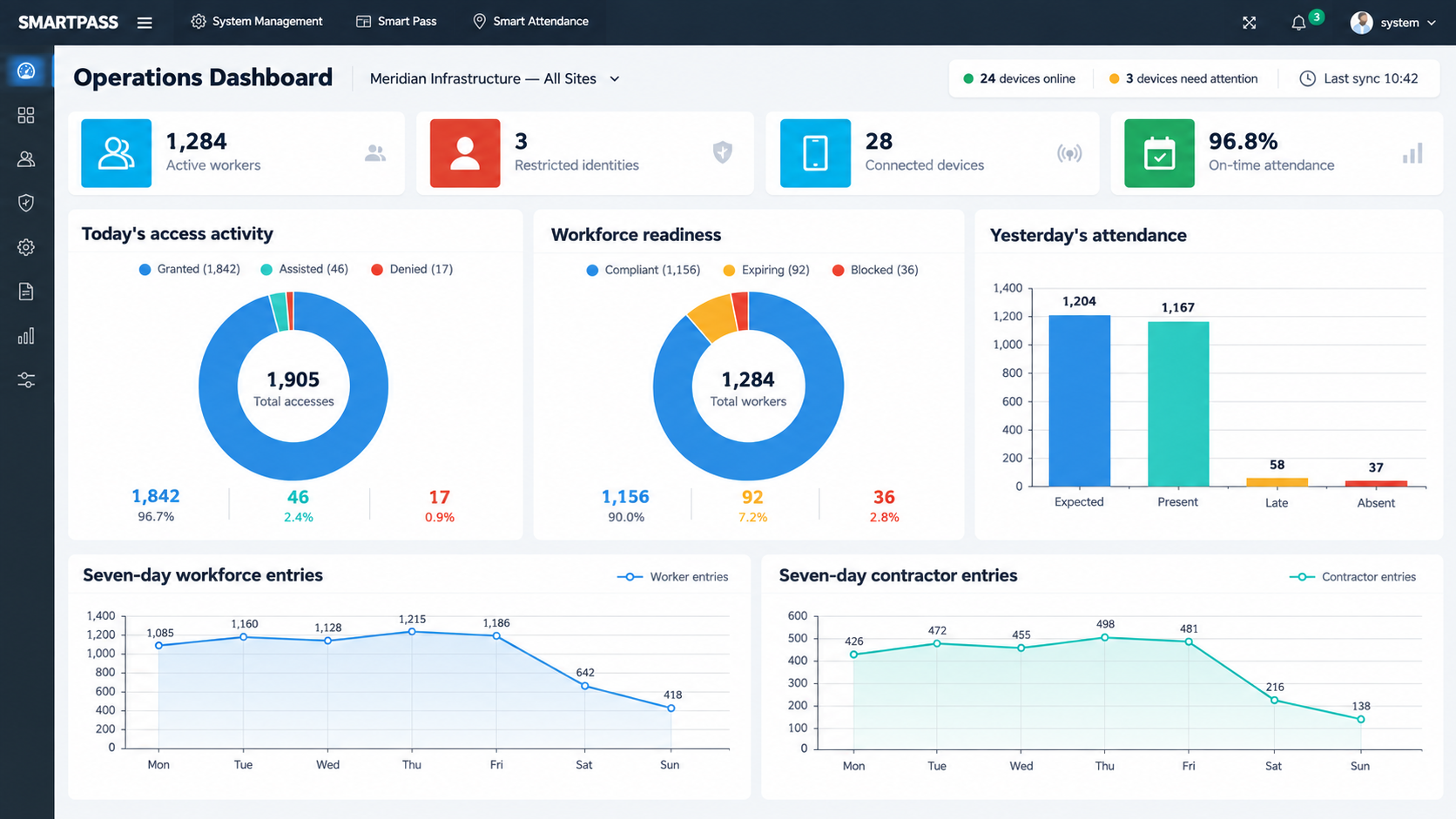The width and height of the screenshot is (1456, 819).
Task: Click the Present bar in attendance chart
Action: coord(1178,404)
